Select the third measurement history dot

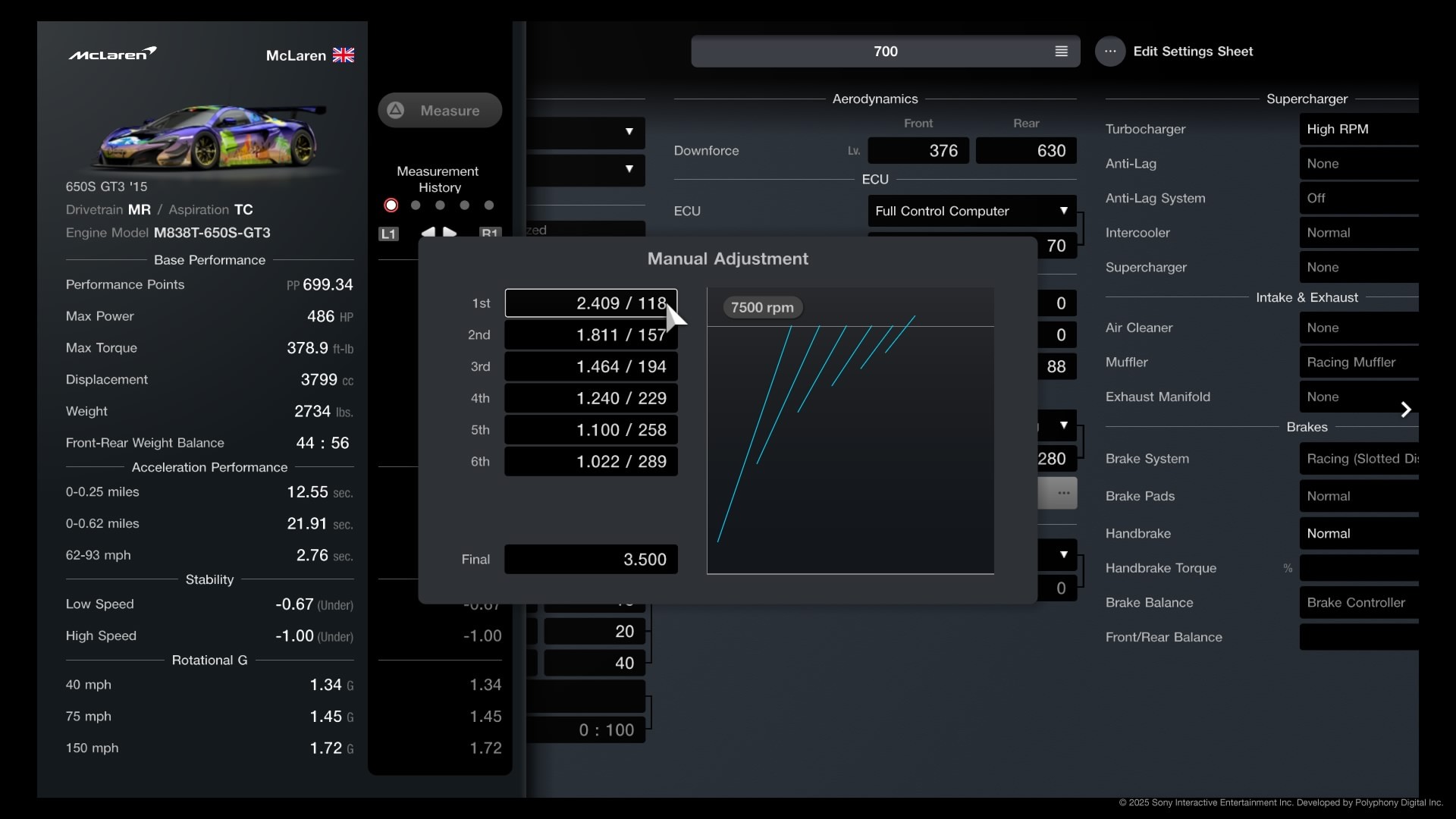point(440,206)
